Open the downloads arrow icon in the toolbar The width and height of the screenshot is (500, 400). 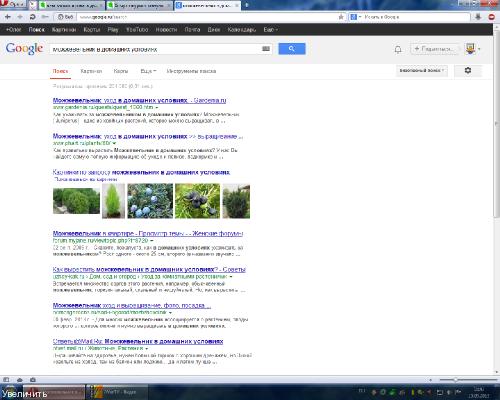[x=478, y=17]
